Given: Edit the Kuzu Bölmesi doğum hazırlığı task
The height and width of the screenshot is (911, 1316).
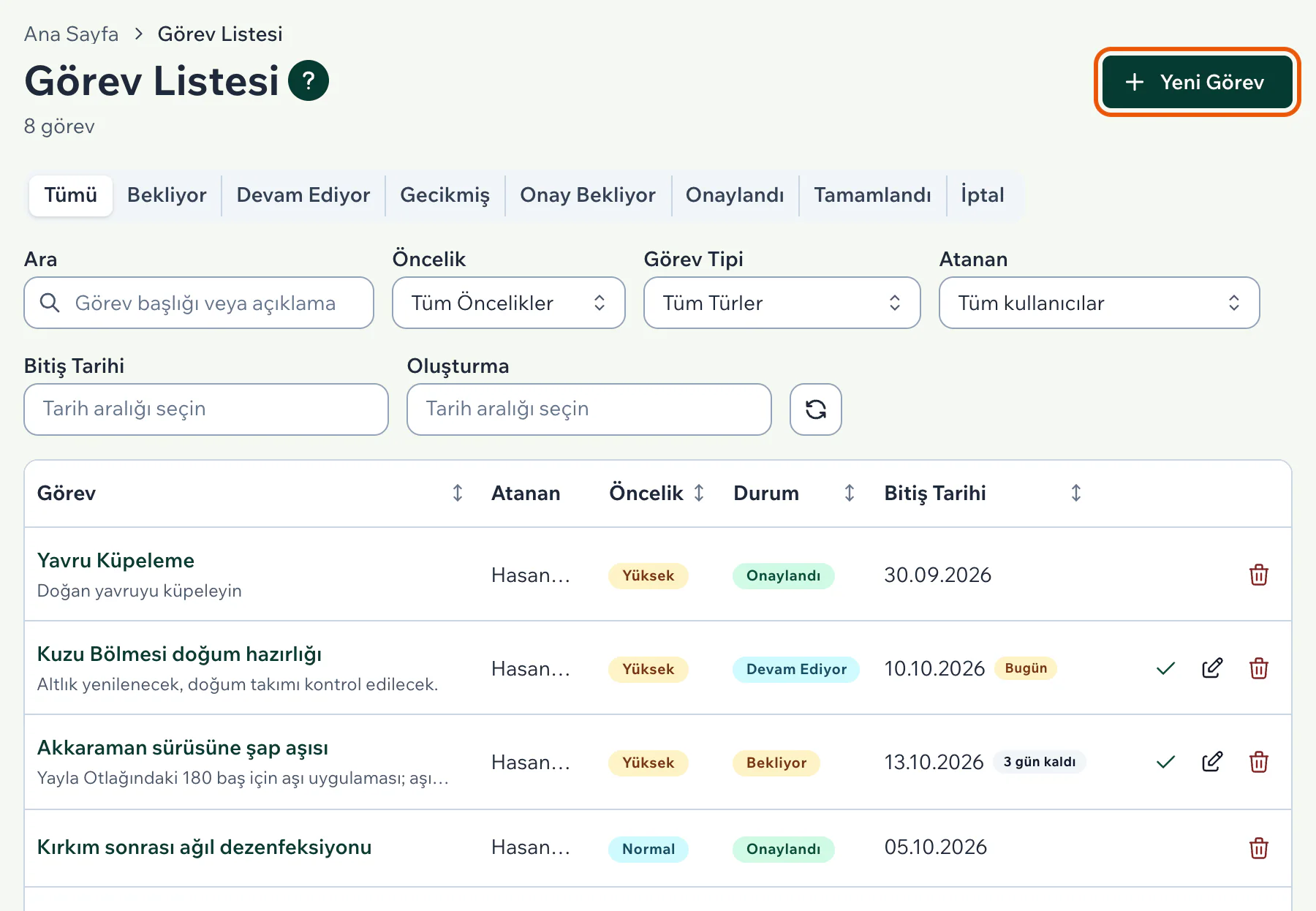Looking at the screenshot, I should point(1212,668).
